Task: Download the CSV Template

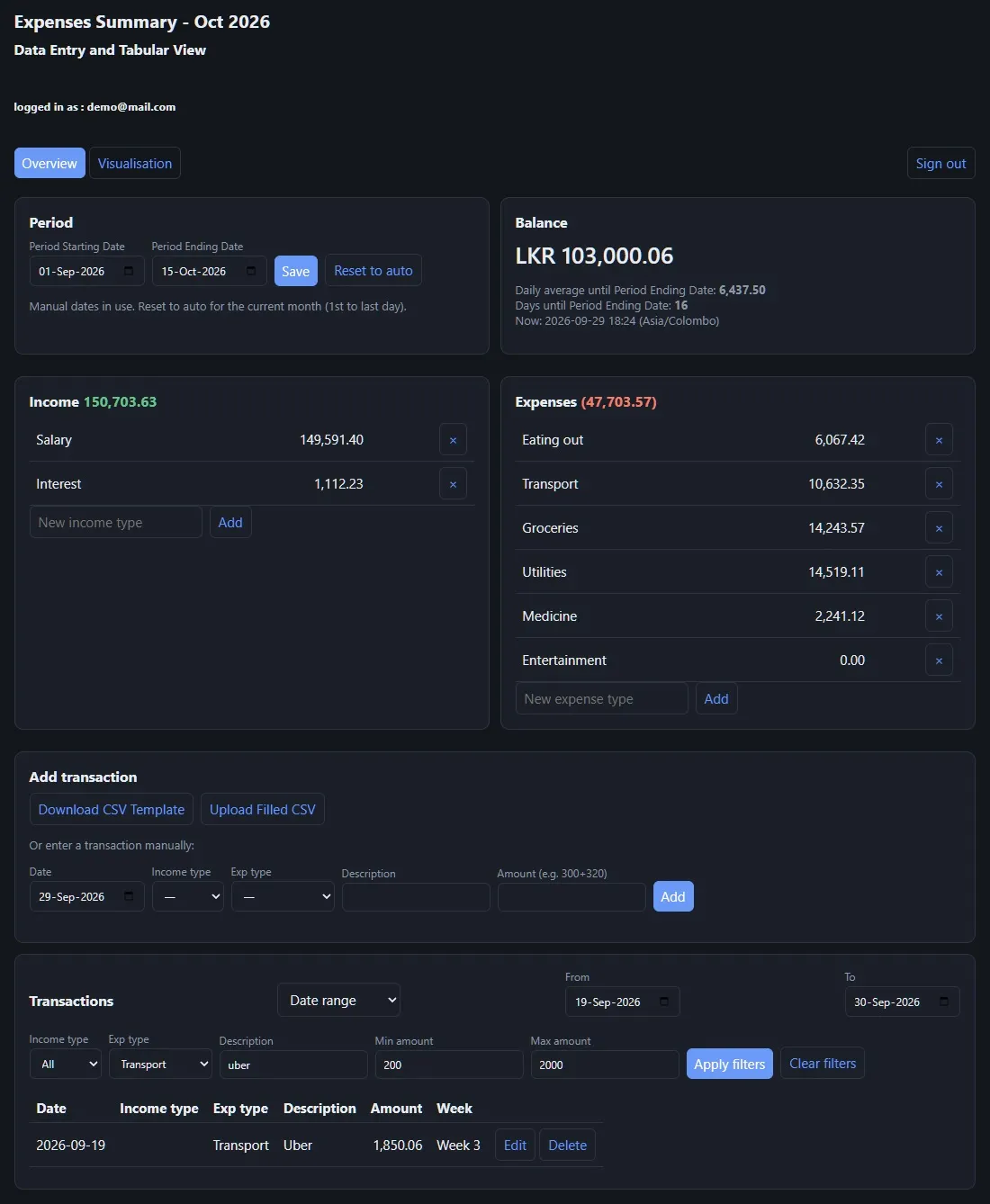Action: pyautogui.click(x=112, y=809)
